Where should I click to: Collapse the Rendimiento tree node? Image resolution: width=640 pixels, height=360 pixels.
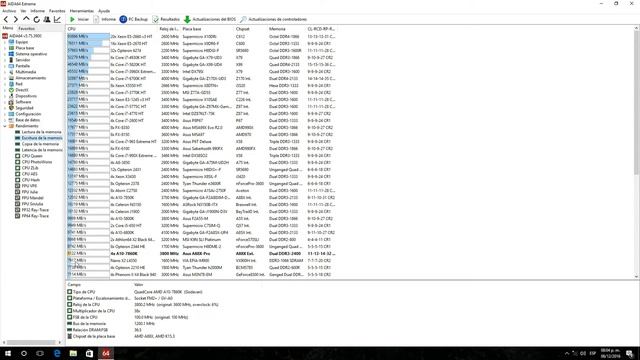point(5,126)
